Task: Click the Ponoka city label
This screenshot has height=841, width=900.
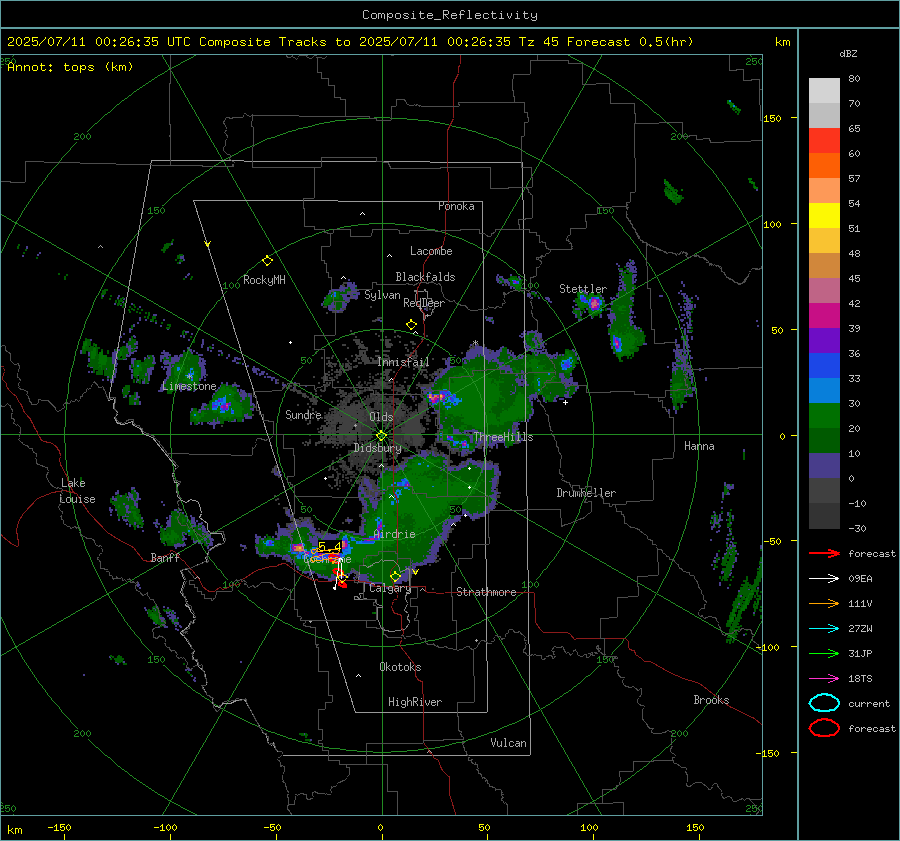Action: (x=456, y=206)
